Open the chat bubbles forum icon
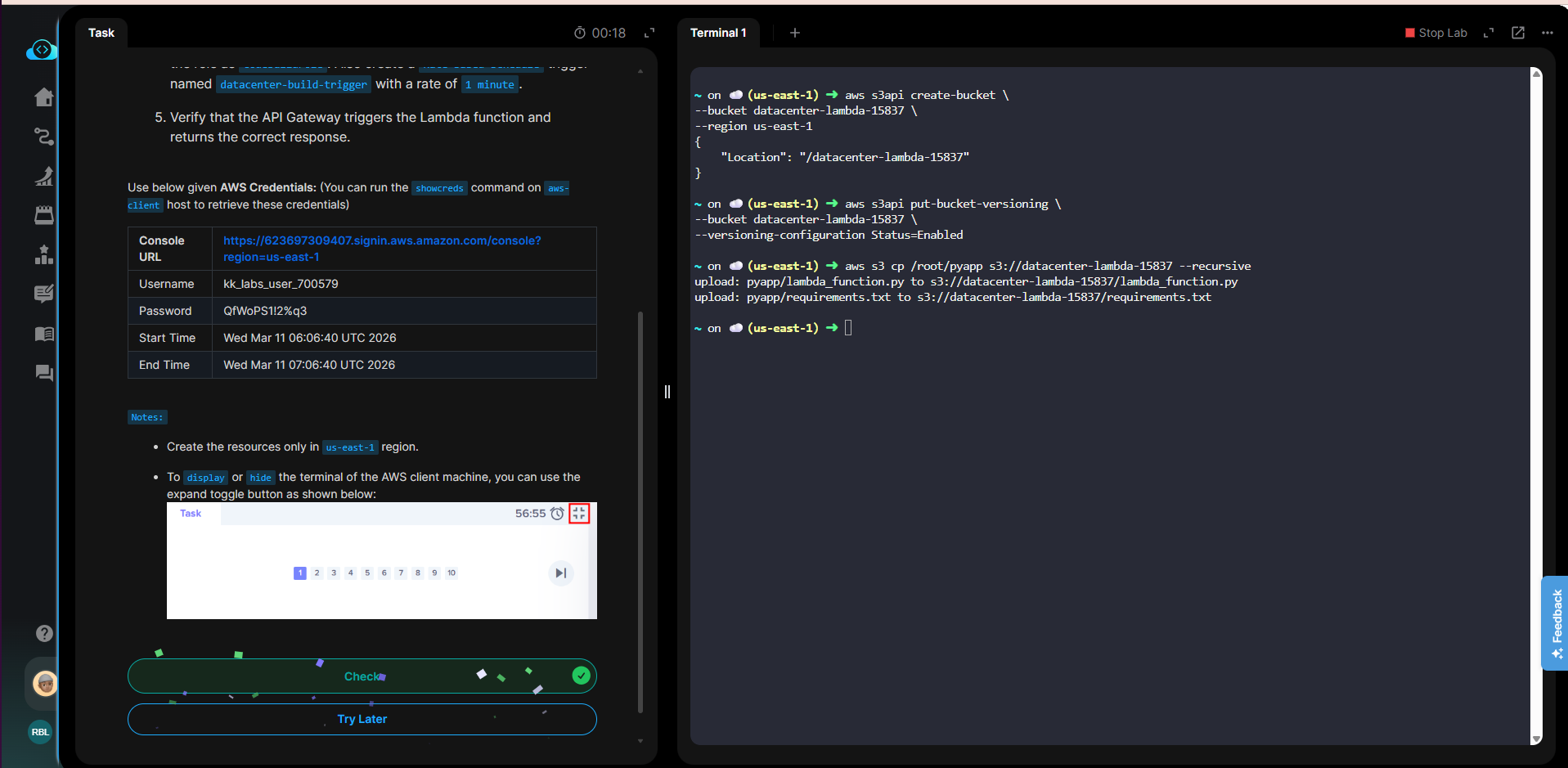1568x768 pixels. pyautogui.click(x=44, y=373)
